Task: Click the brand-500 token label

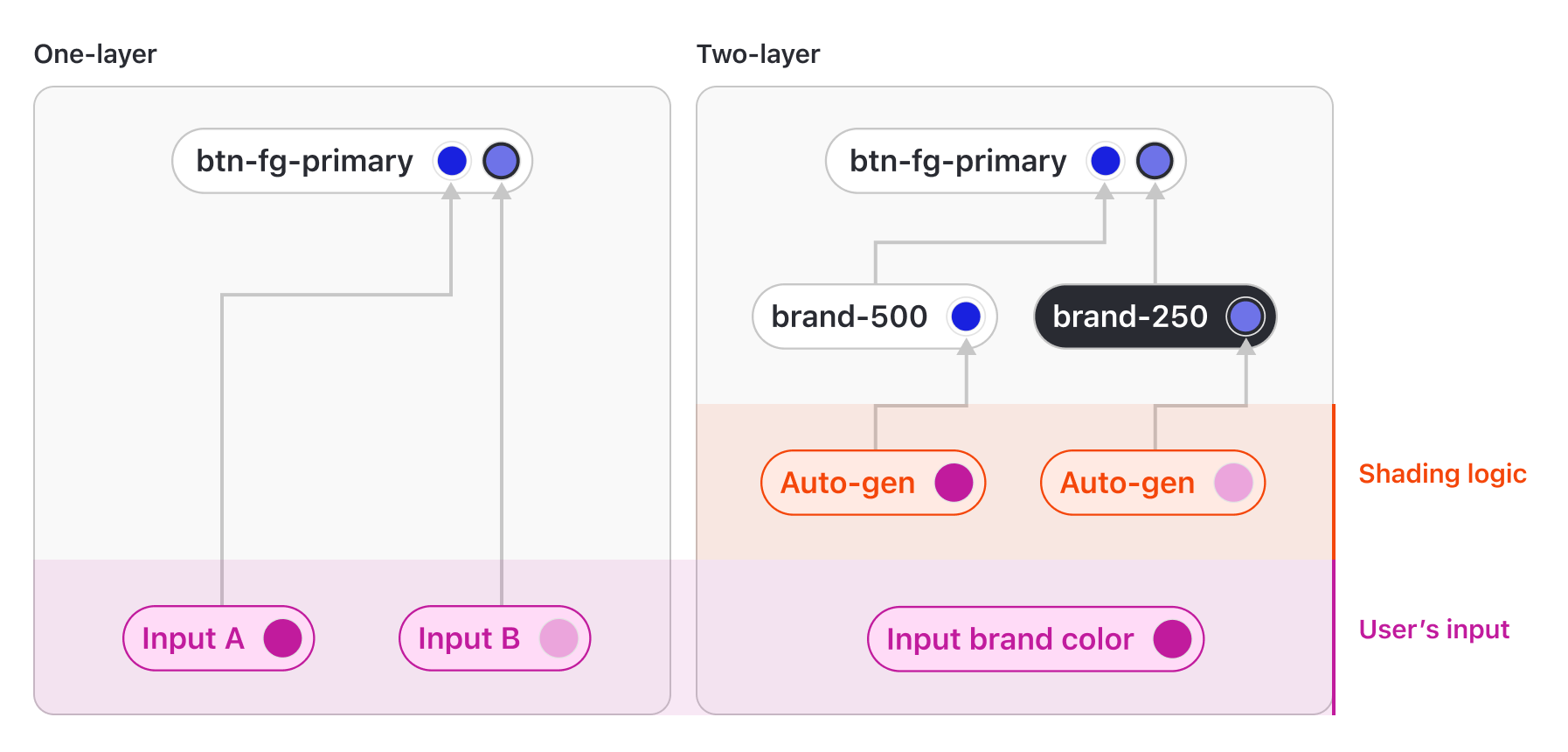Action: tap(849, 317)
